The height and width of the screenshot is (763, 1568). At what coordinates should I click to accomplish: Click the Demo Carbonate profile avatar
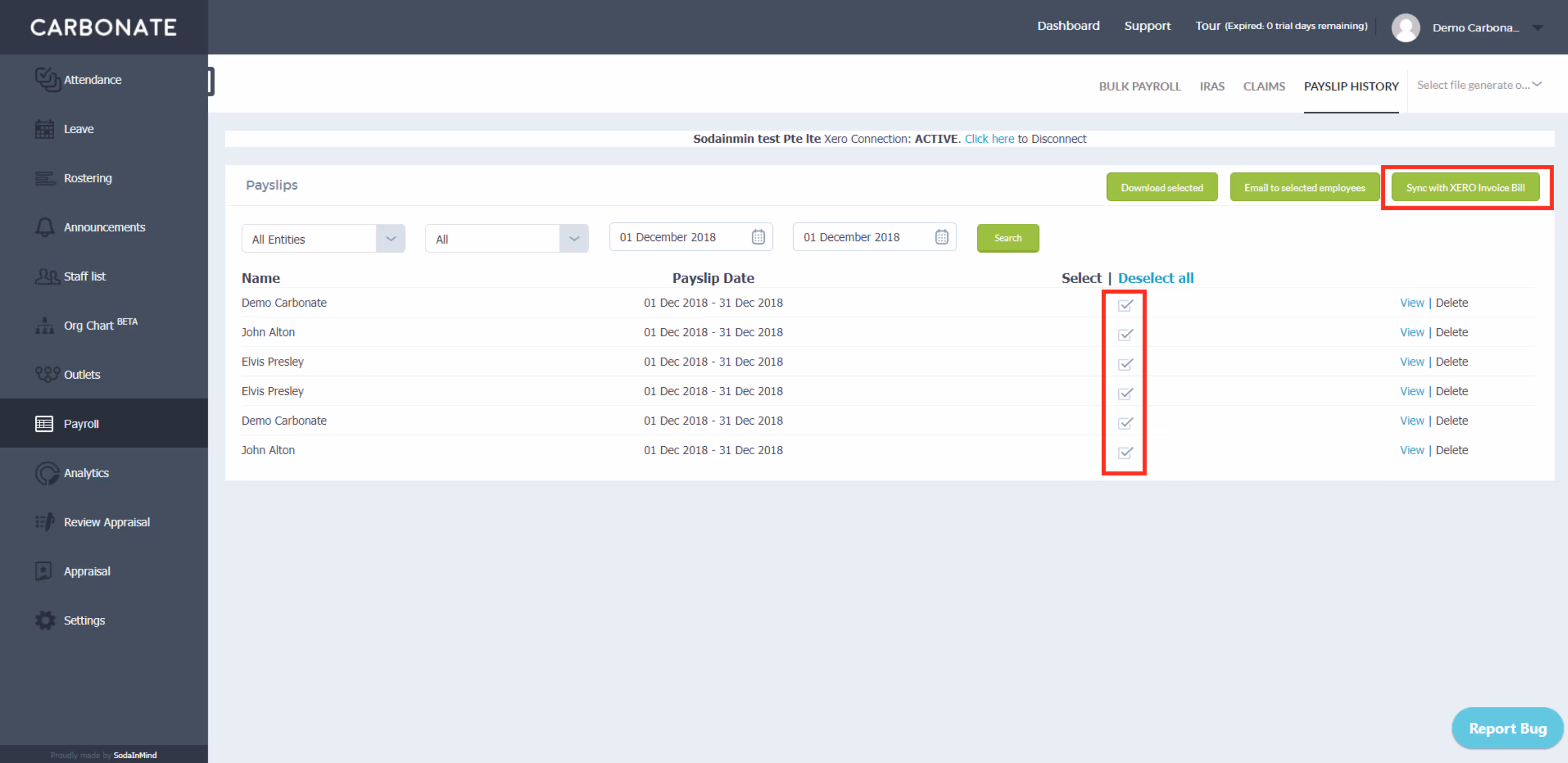click(x=1406, y=27)
